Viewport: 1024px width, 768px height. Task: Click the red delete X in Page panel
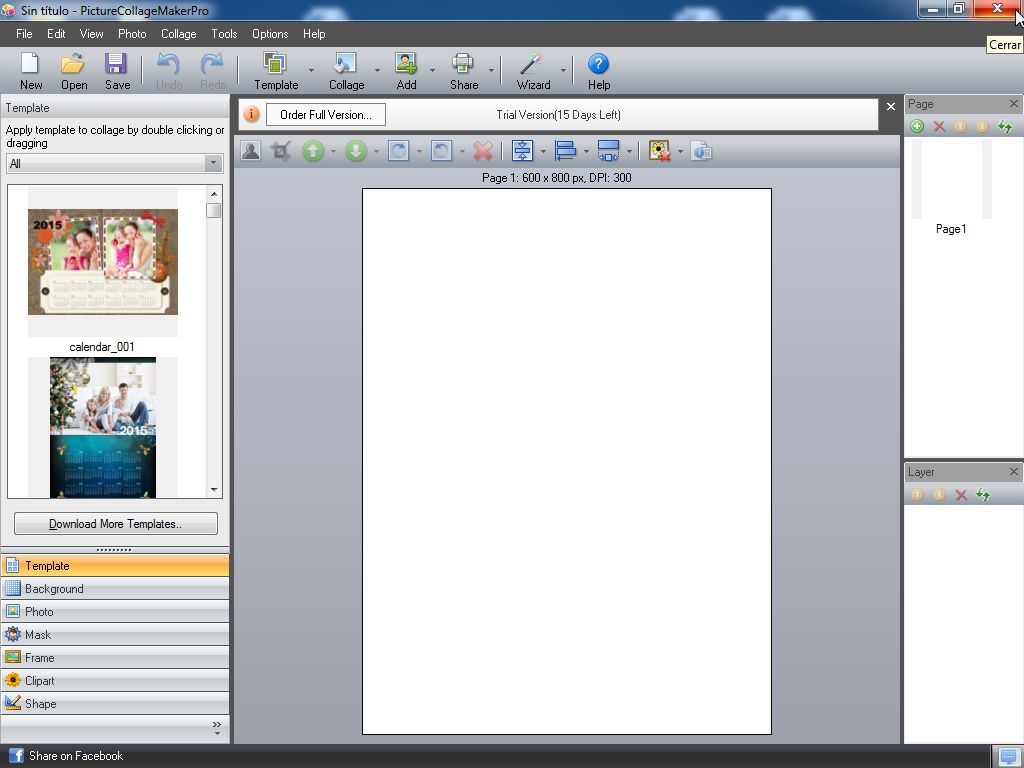[939, 126]
